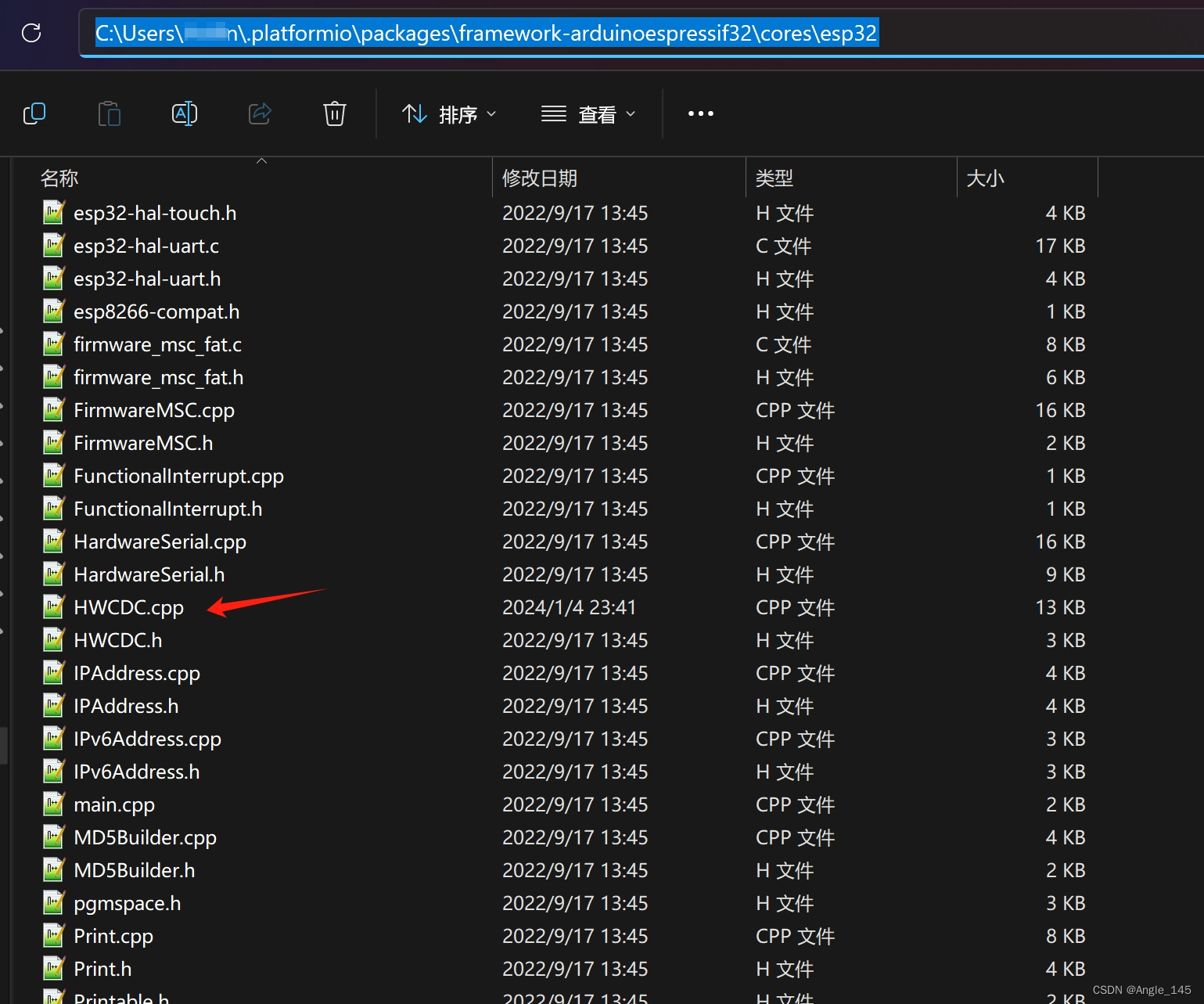
Task: Select the Rename icon
Action: click(184, 113)
